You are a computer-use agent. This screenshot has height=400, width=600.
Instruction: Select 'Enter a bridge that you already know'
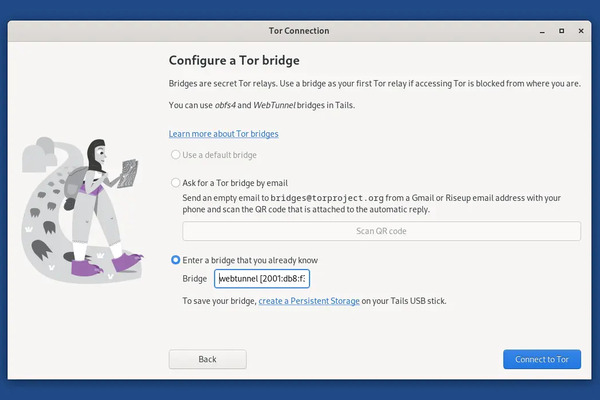coord(176,260)
